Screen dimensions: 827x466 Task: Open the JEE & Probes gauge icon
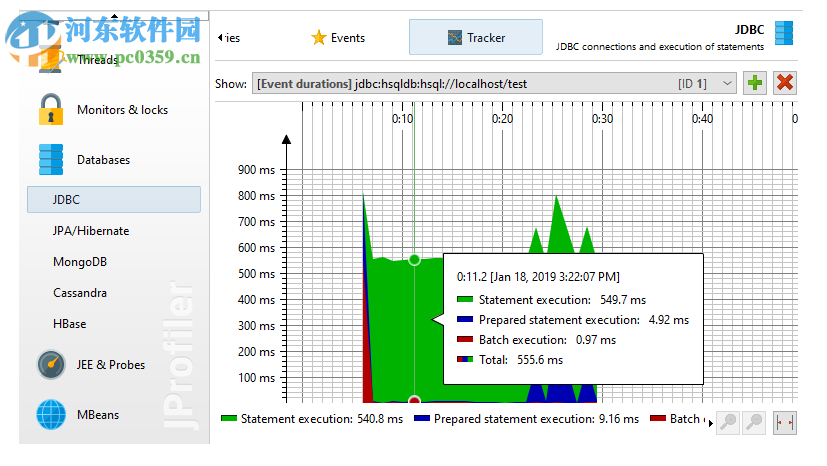point(51,364)
